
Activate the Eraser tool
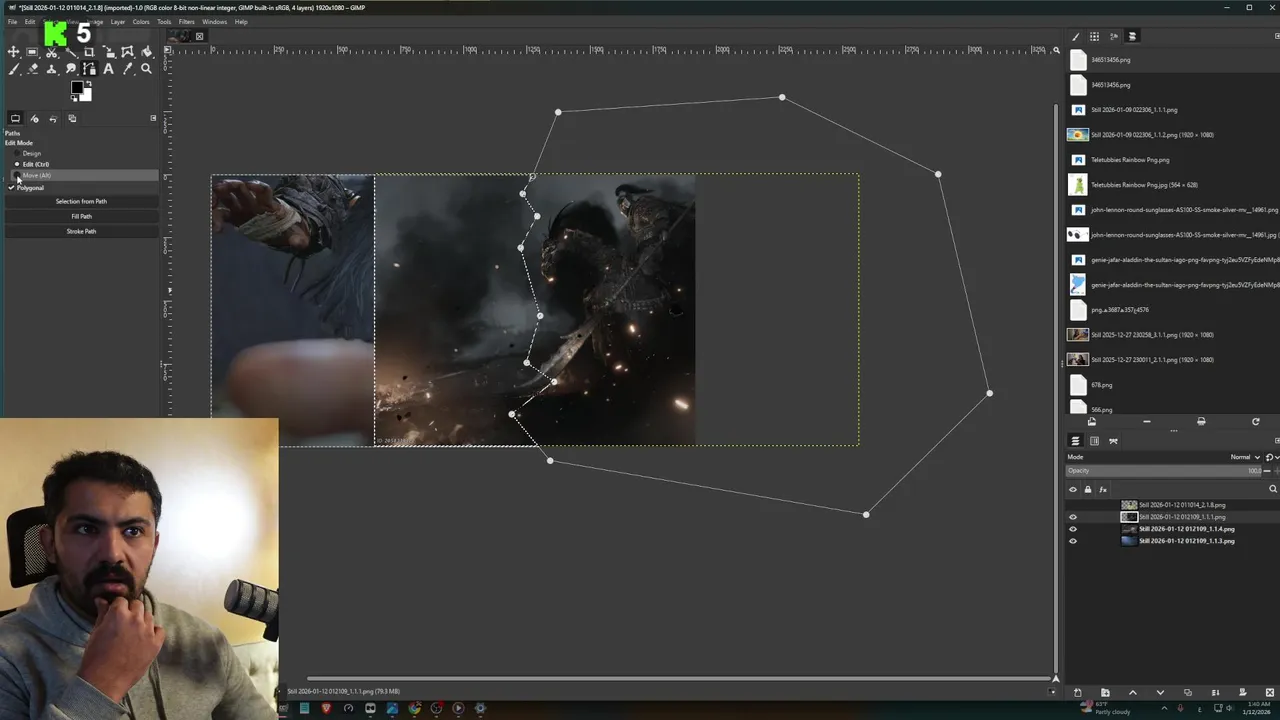click(32, 69)
